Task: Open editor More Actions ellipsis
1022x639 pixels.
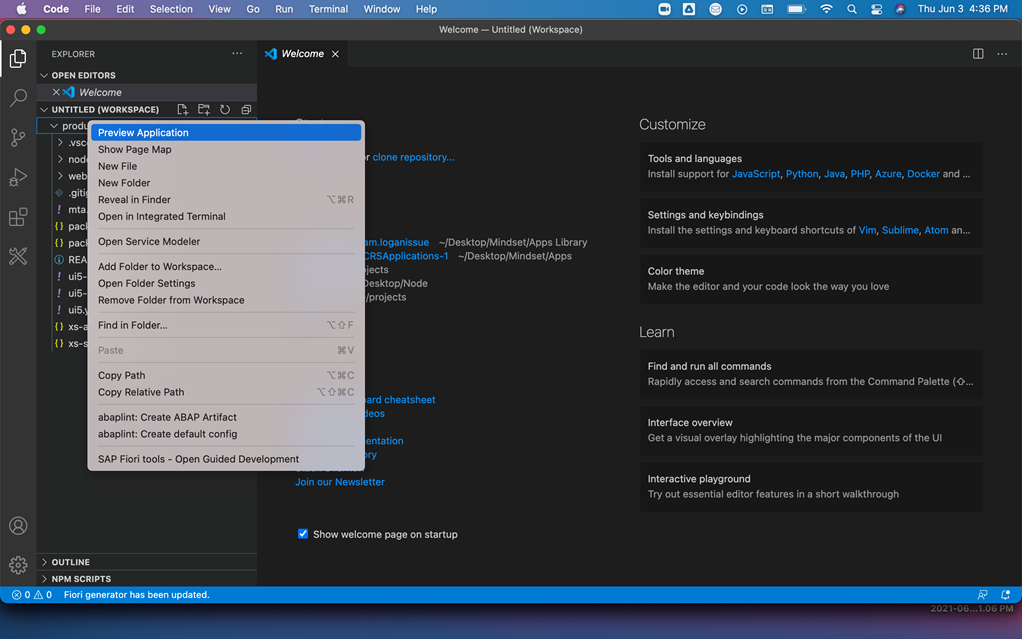Action: tap(1002, 53)
